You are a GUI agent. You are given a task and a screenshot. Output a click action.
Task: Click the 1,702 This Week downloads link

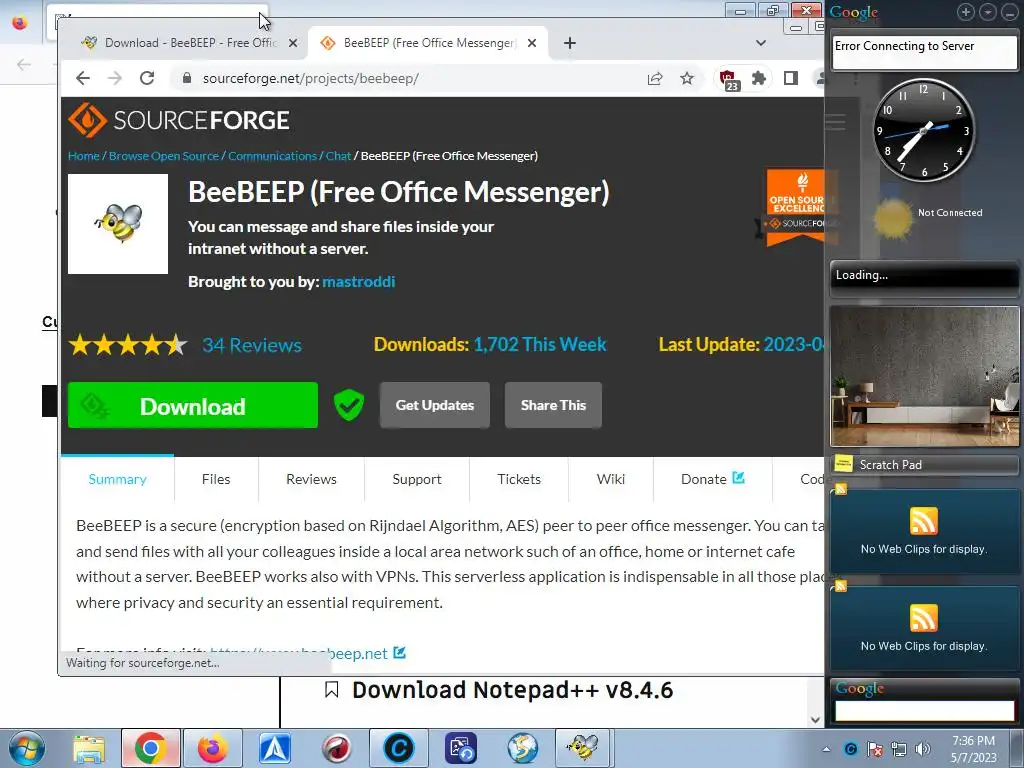point(540,344)
